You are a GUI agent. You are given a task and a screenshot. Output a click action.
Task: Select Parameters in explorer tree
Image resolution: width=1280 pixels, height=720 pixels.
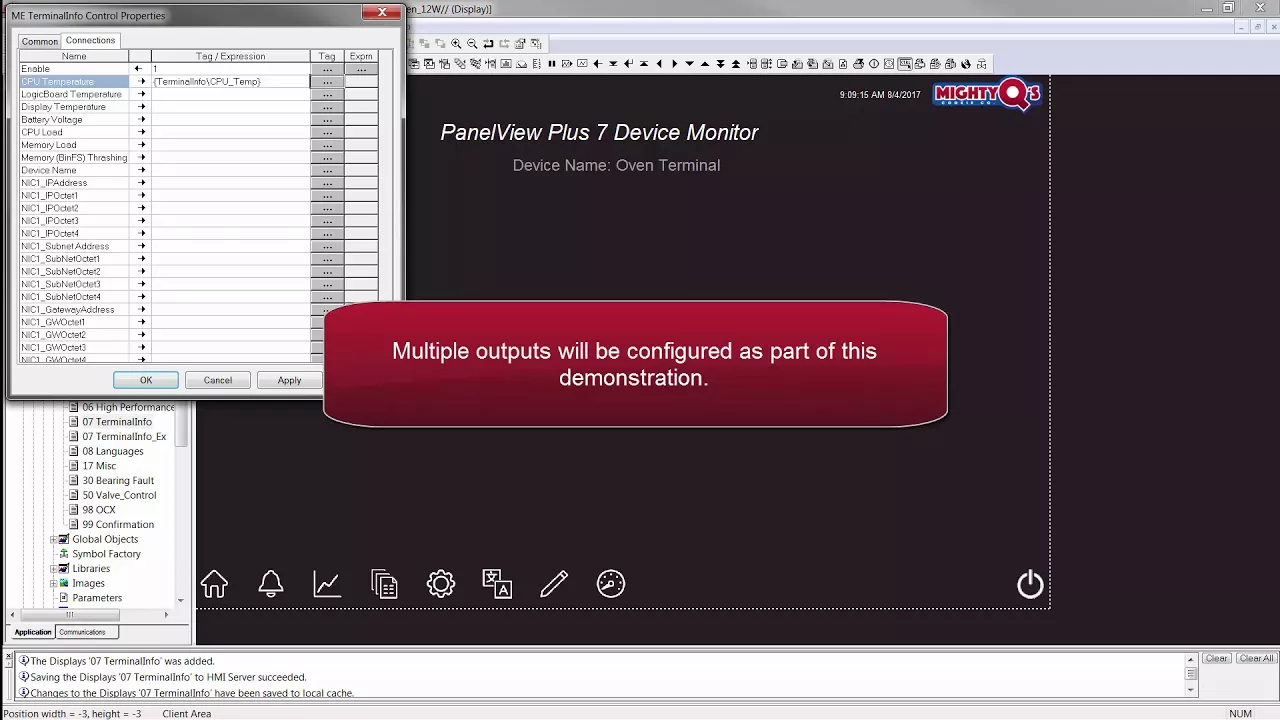point(97,598)
